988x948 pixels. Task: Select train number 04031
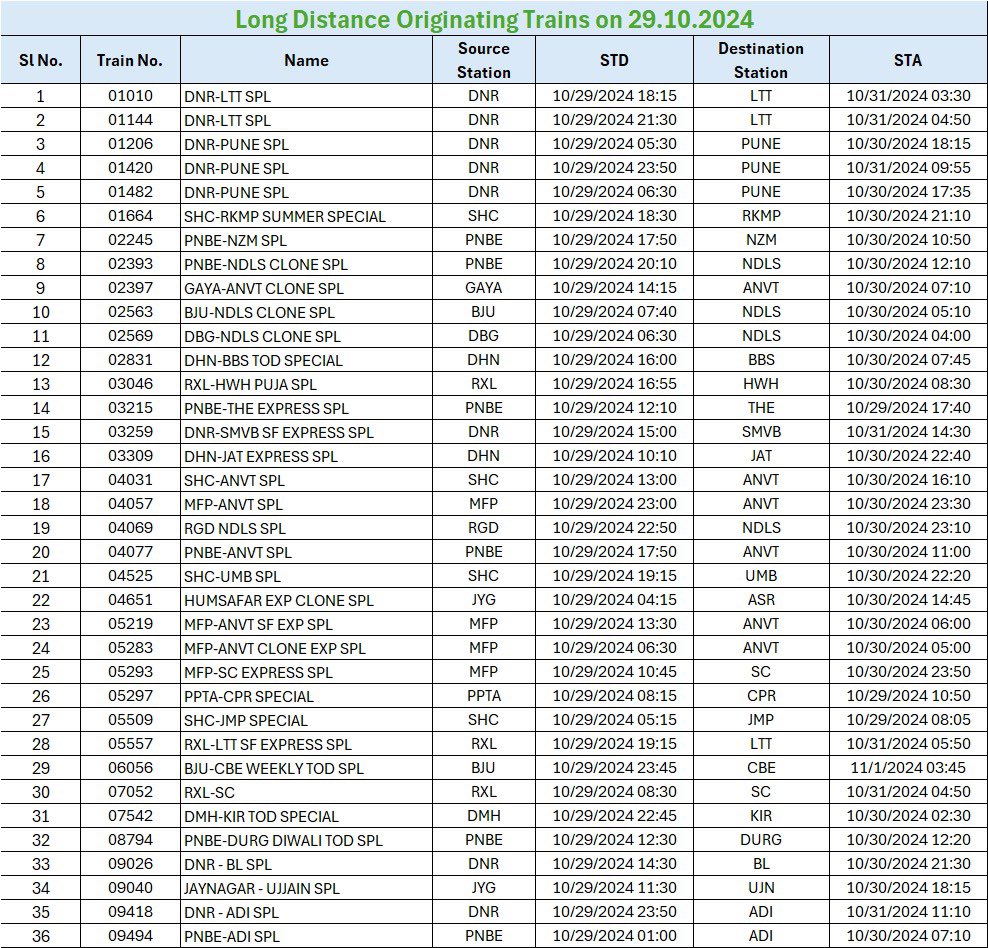(130, 480)
